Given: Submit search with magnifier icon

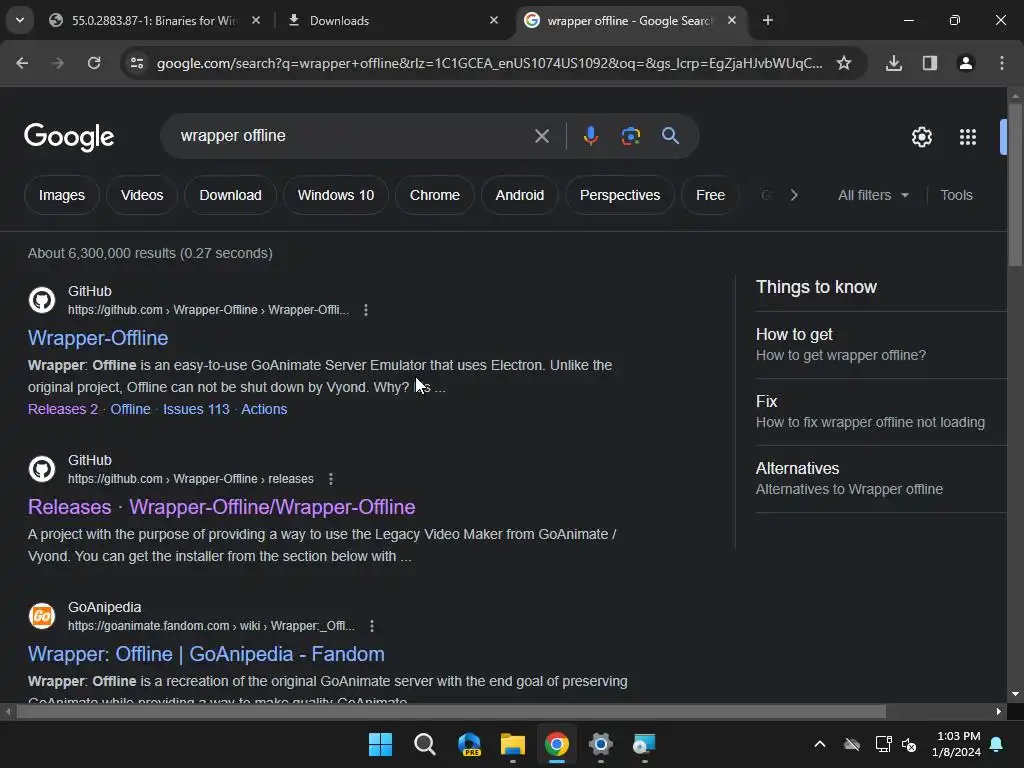Looking at the screenshot, I should 670,136.
